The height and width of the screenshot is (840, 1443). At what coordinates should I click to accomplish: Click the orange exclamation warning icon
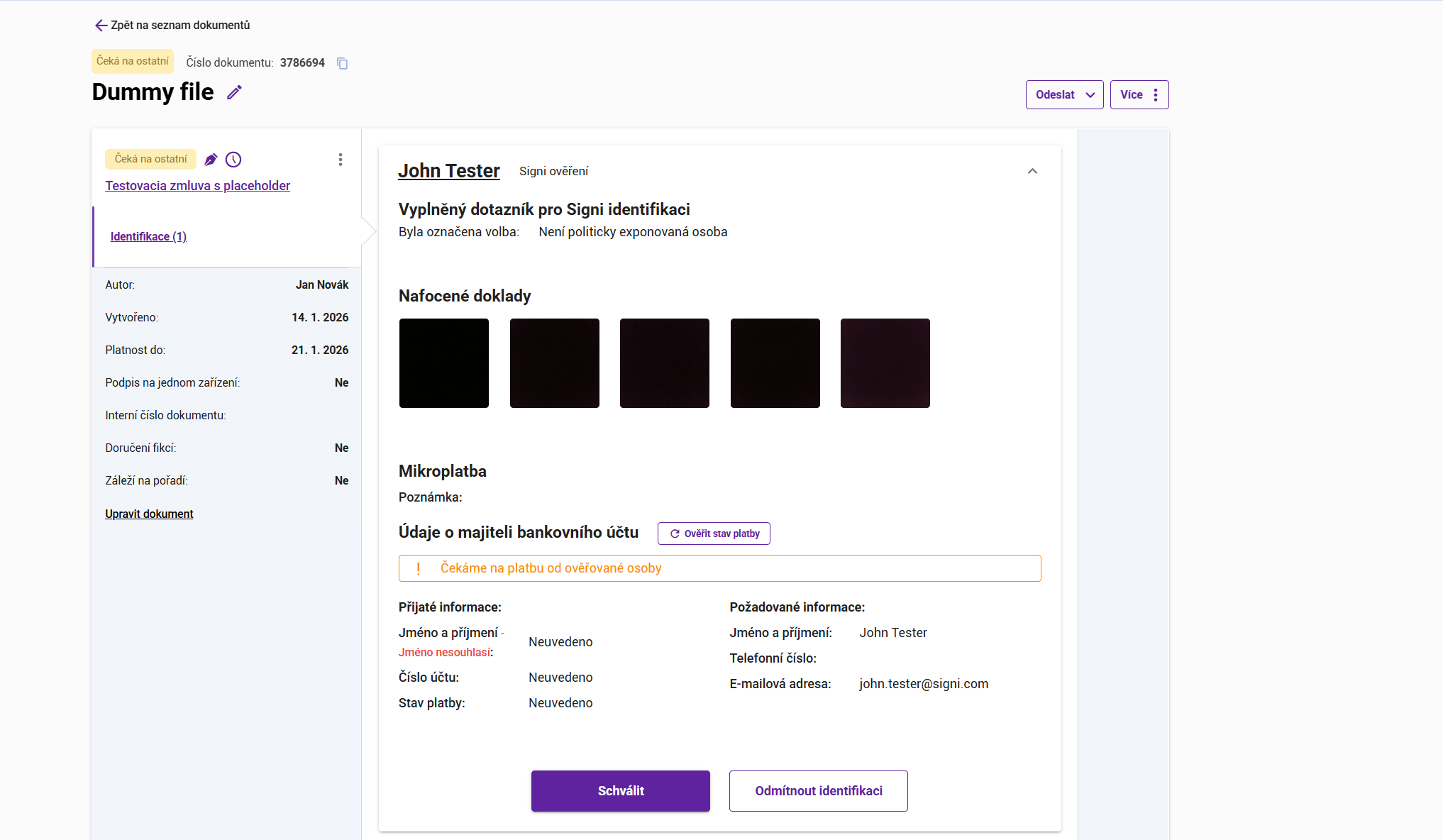coord(419,568)
